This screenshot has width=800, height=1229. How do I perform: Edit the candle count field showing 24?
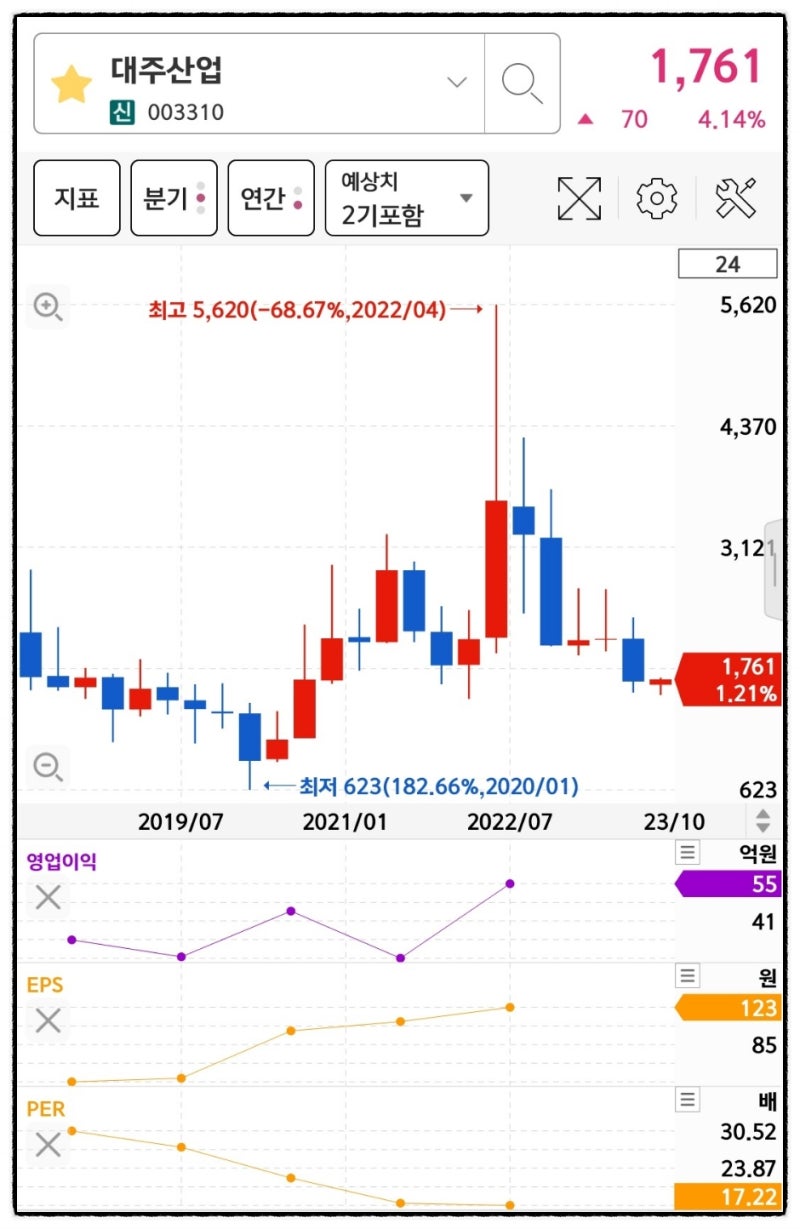point(727,264)
